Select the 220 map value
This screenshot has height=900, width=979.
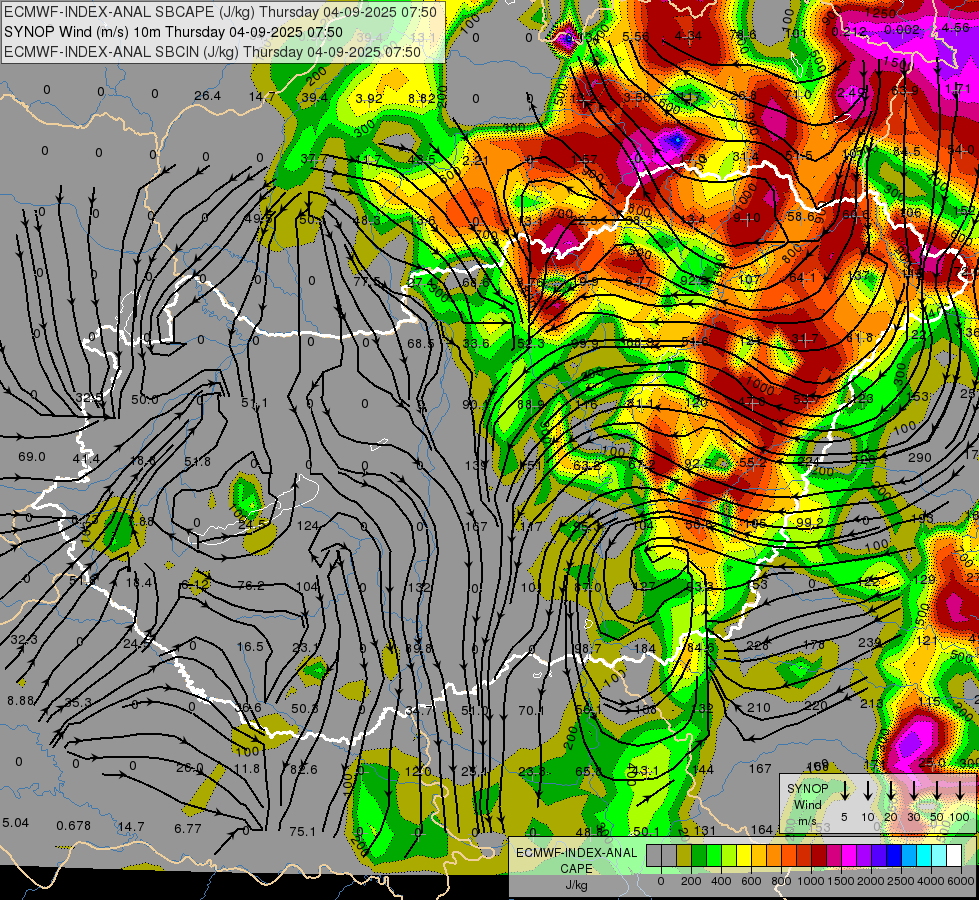click(x=815, y=706)
